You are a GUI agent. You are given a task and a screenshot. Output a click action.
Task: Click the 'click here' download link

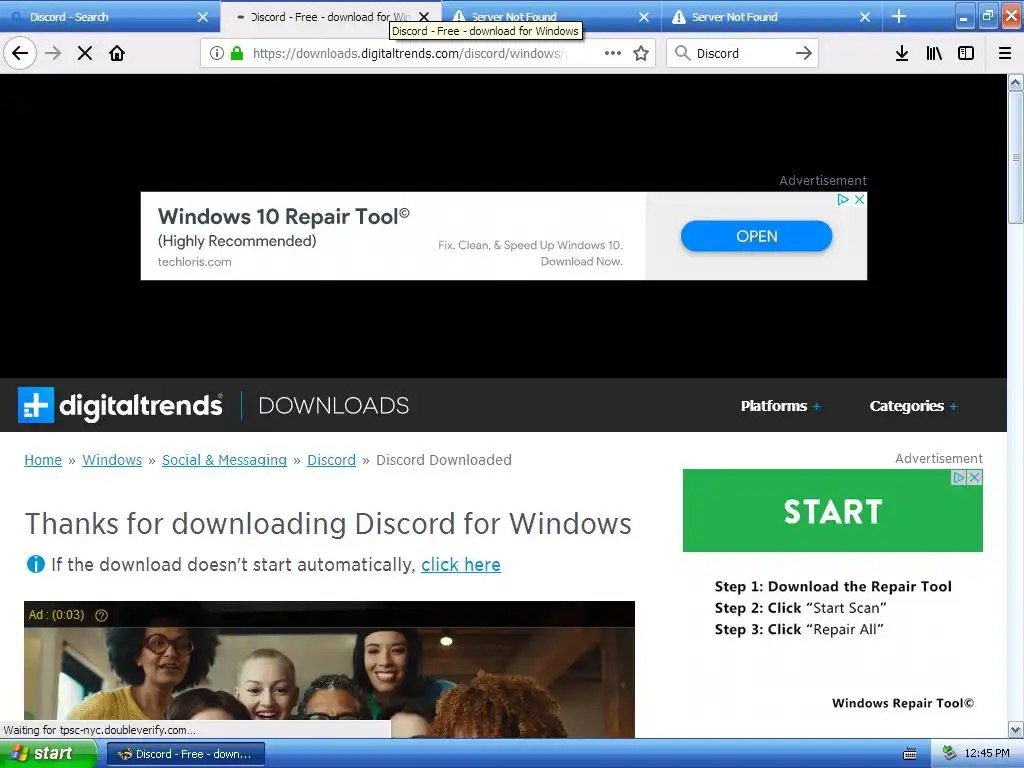(460, 564)
